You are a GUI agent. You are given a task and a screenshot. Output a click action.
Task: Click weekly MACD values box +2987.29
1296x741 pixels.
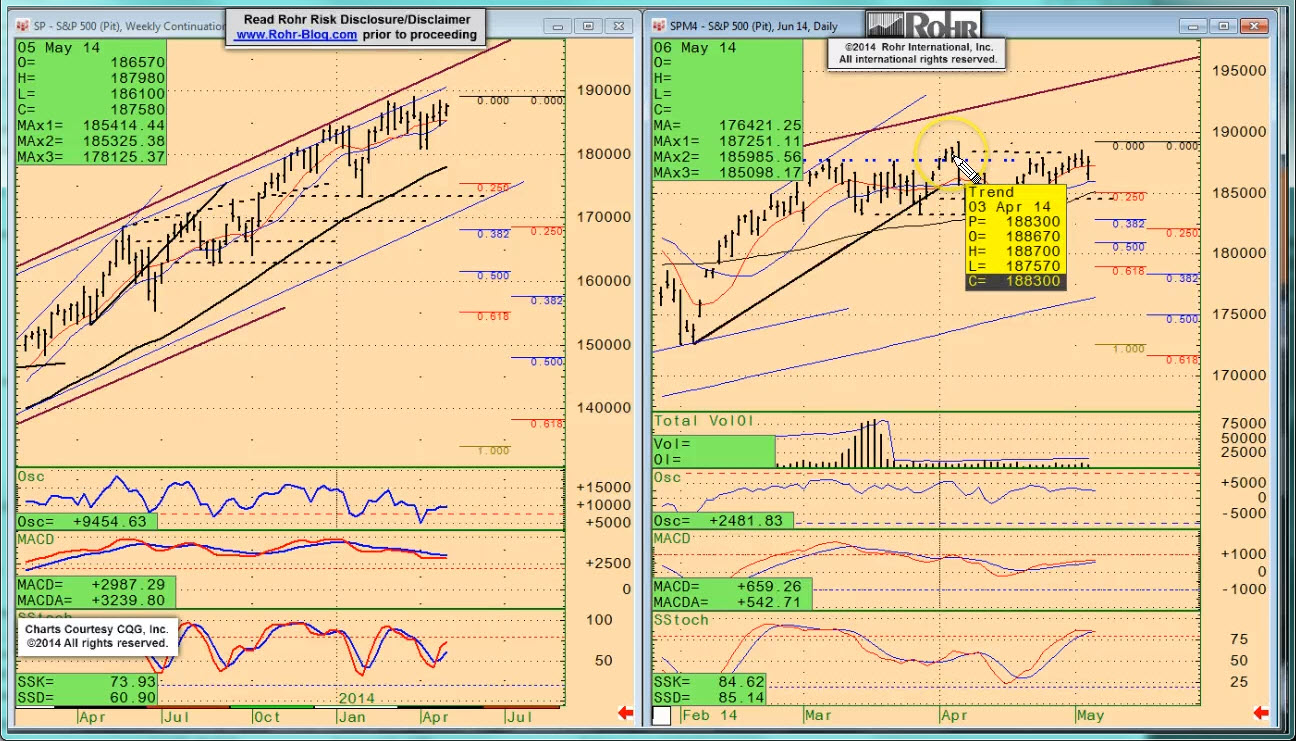point(95,592)
